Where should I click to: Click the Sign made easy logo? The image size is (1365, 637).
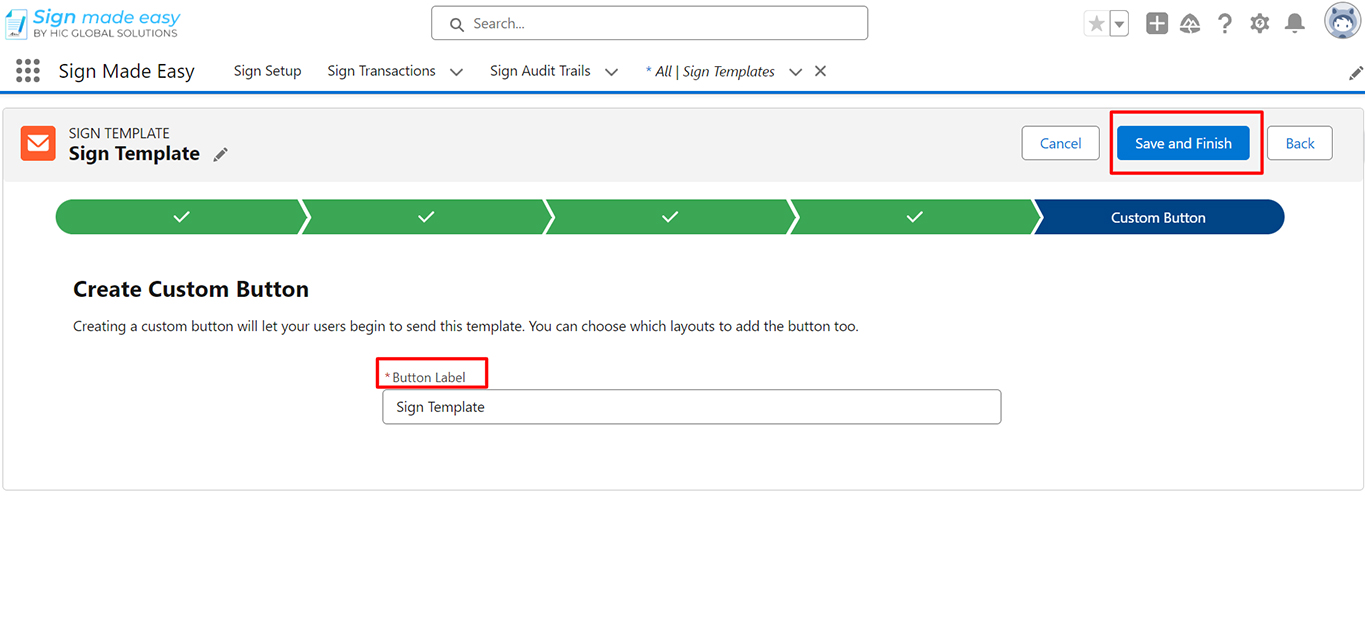(x=93, y=23)
